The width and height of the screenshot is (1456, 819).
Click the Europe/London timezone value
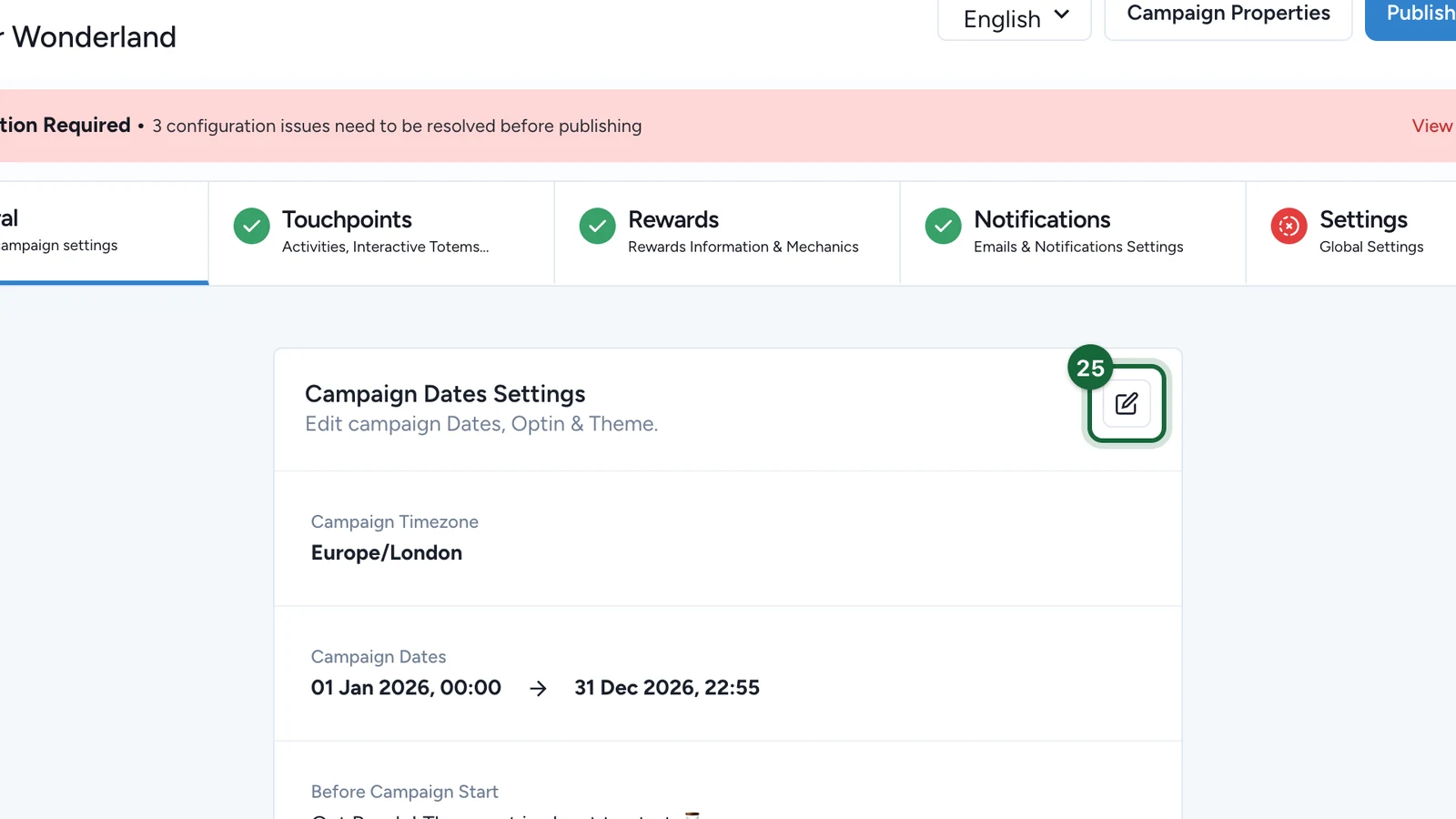(x=387, y=553)
